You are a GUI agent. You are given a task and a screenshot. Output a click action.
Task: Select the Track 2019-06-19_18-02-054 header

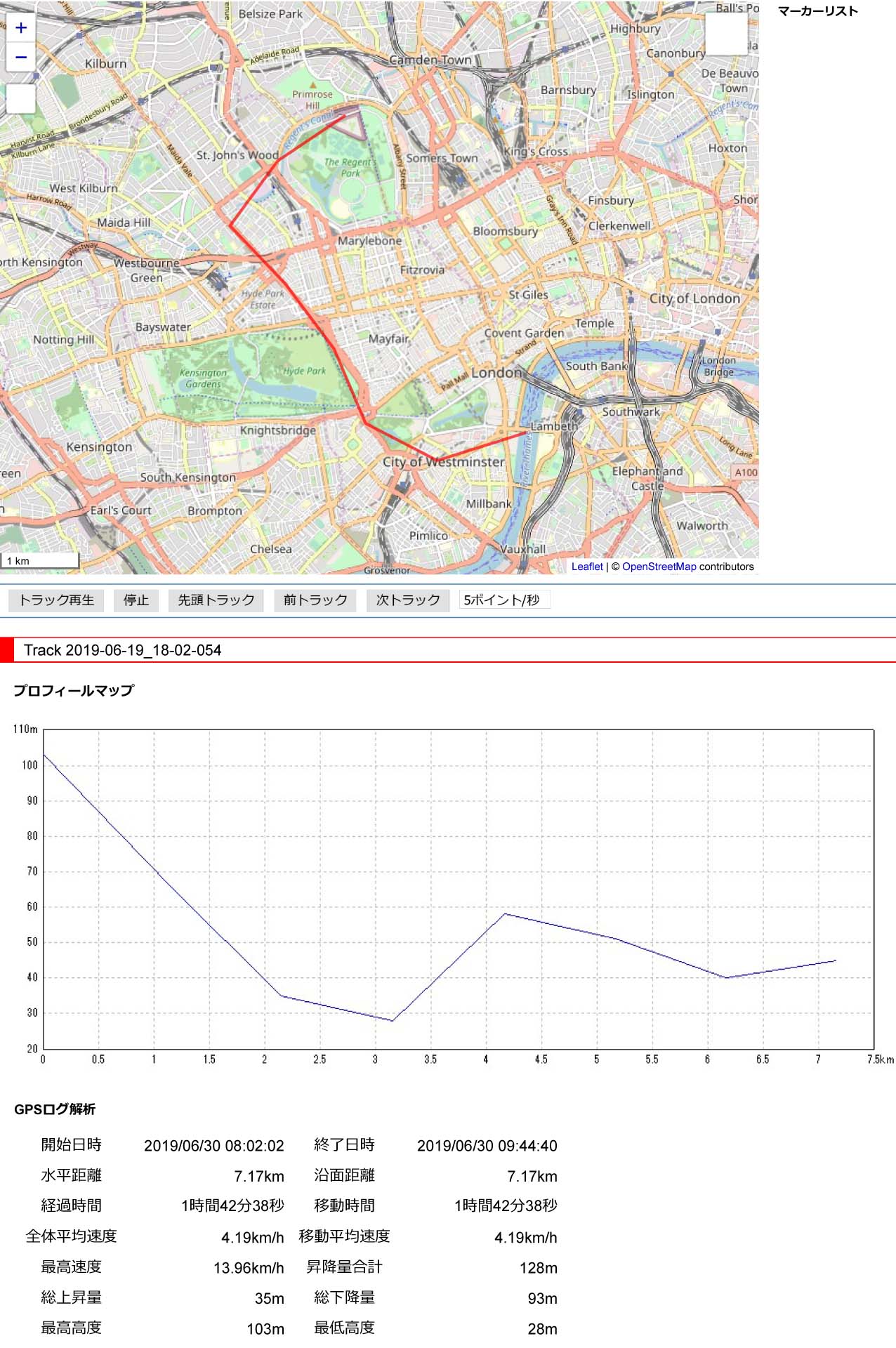tap(123, 650)
